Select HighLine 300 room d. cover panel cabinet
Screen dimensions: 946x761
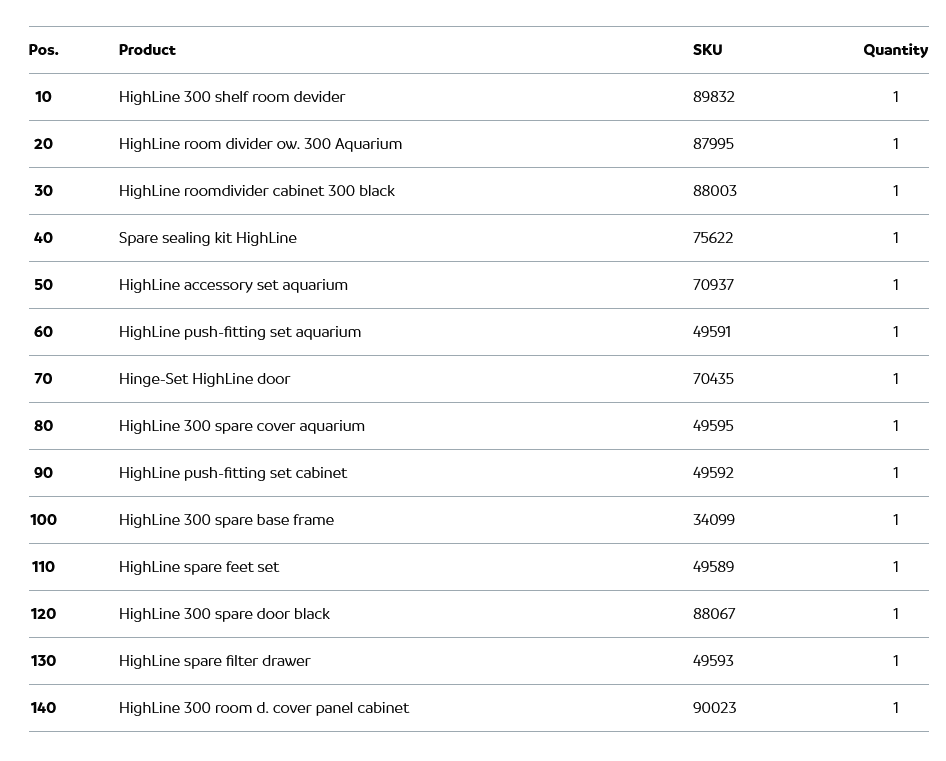click(x=264, y=708)
